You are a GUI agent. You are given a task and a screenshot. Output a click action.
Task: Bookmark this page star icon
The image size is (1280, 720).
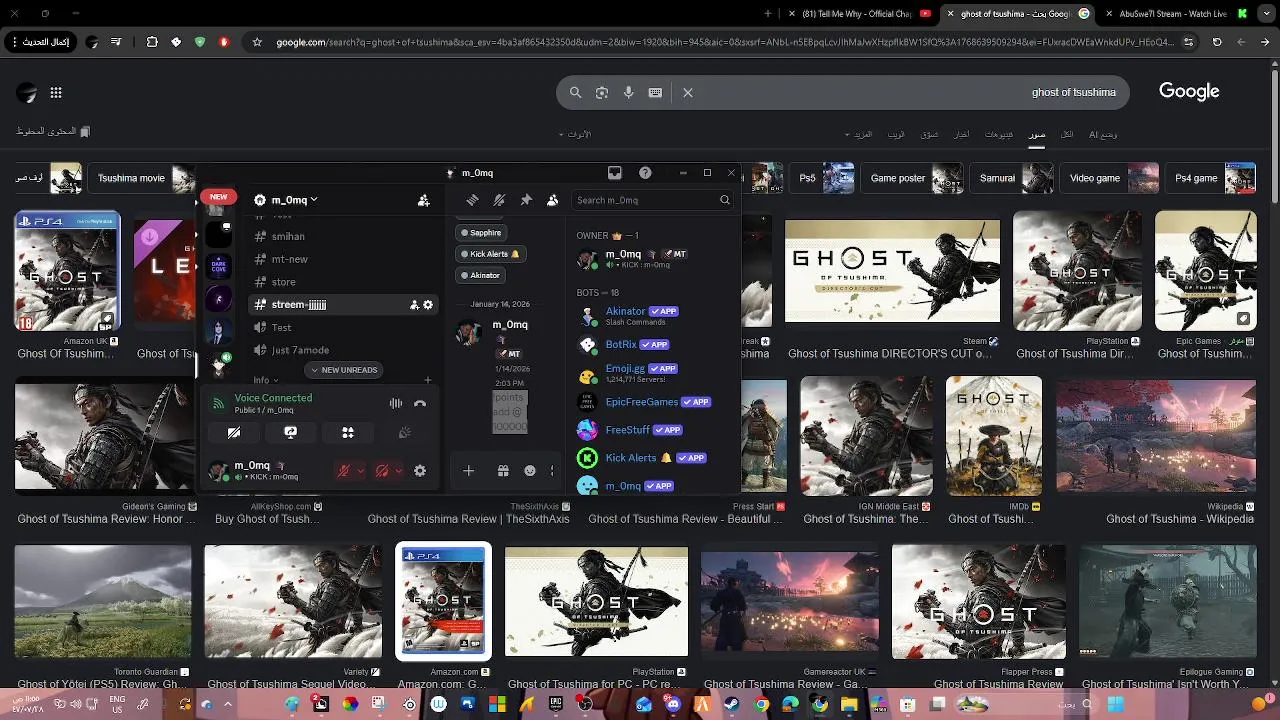pyautogui.click(x=257, y=42)
